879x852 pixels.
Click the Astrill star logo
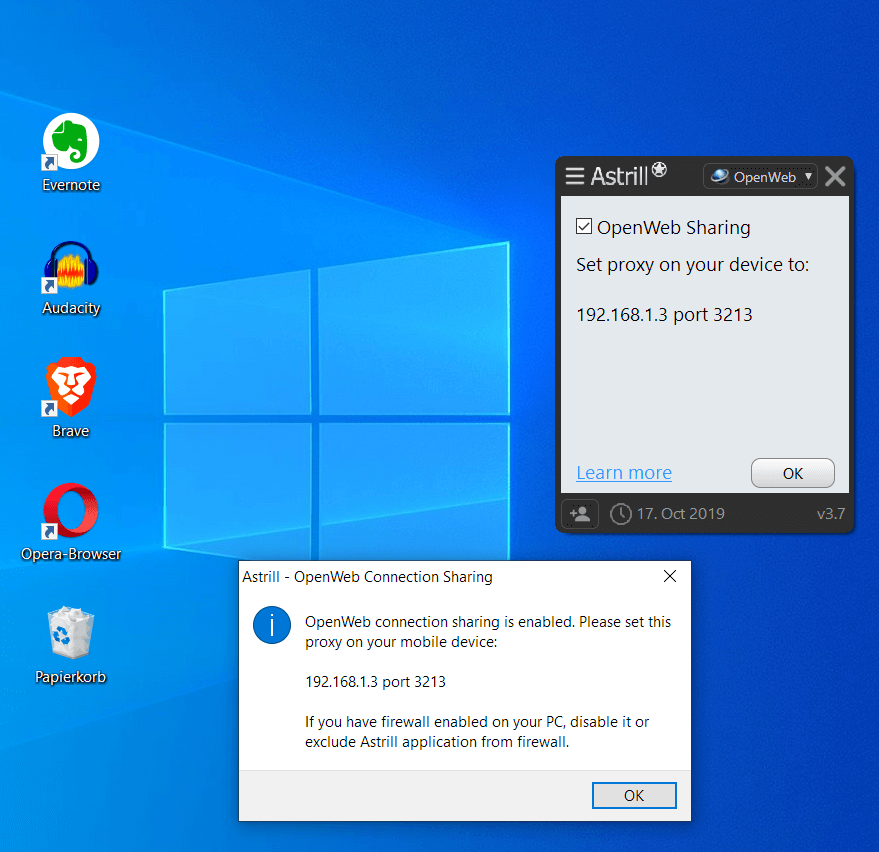659,169
